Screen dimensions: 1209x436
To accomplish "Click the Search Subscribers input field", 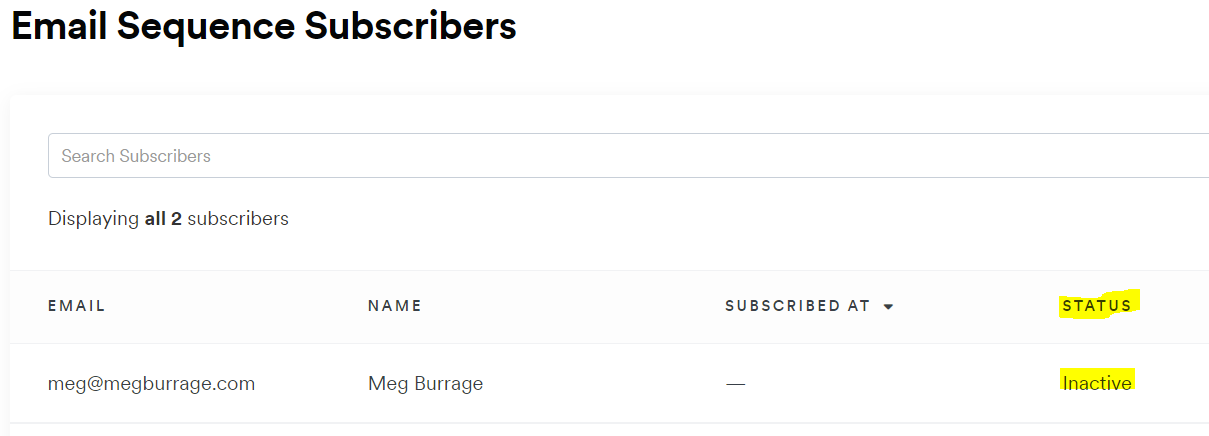I will click(x=628, y=156).
